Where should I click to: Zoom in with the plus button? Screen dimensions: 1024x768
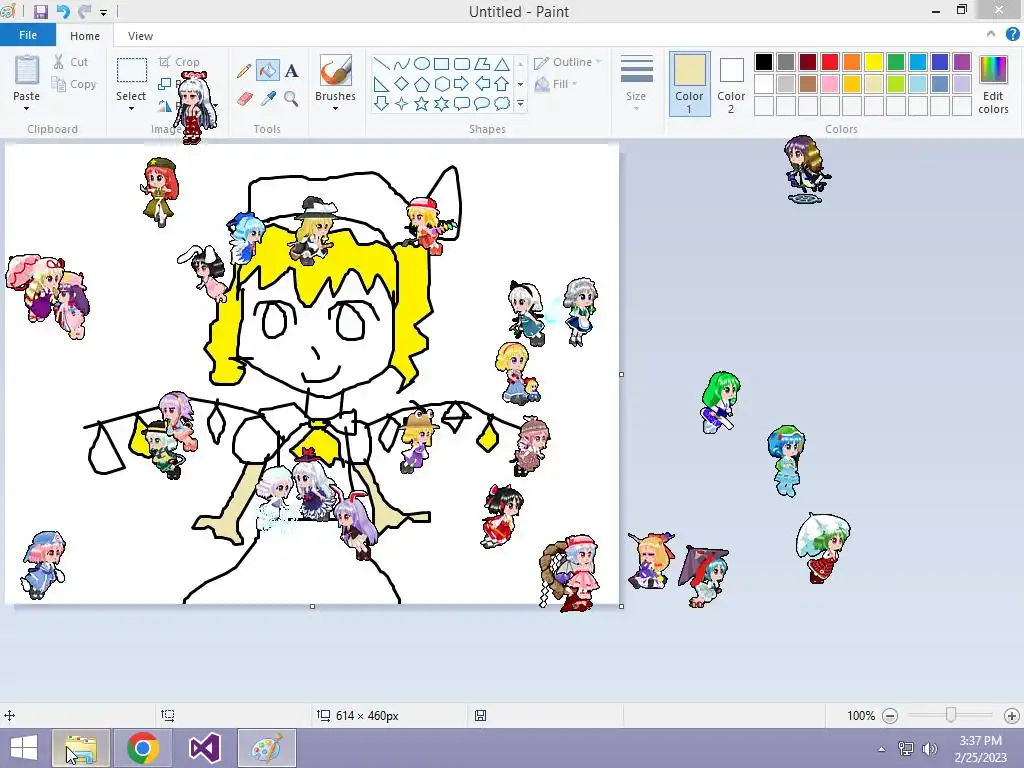pyautogui.click(x=1012, y=716)
